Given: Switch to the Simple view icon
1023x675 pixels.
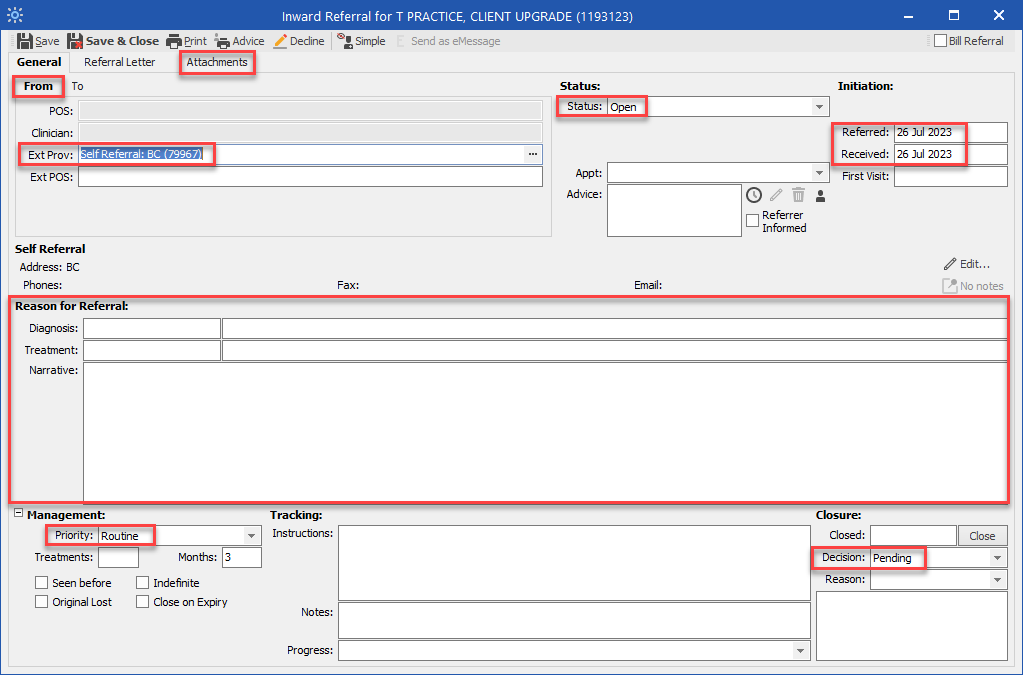Looking at the screenshot, I should 345,41.
